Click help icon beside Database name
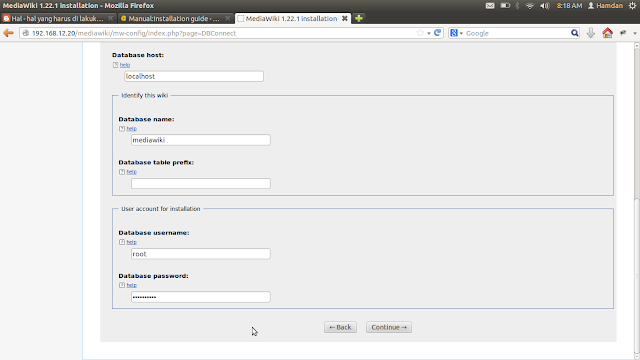 coord(122,129)
